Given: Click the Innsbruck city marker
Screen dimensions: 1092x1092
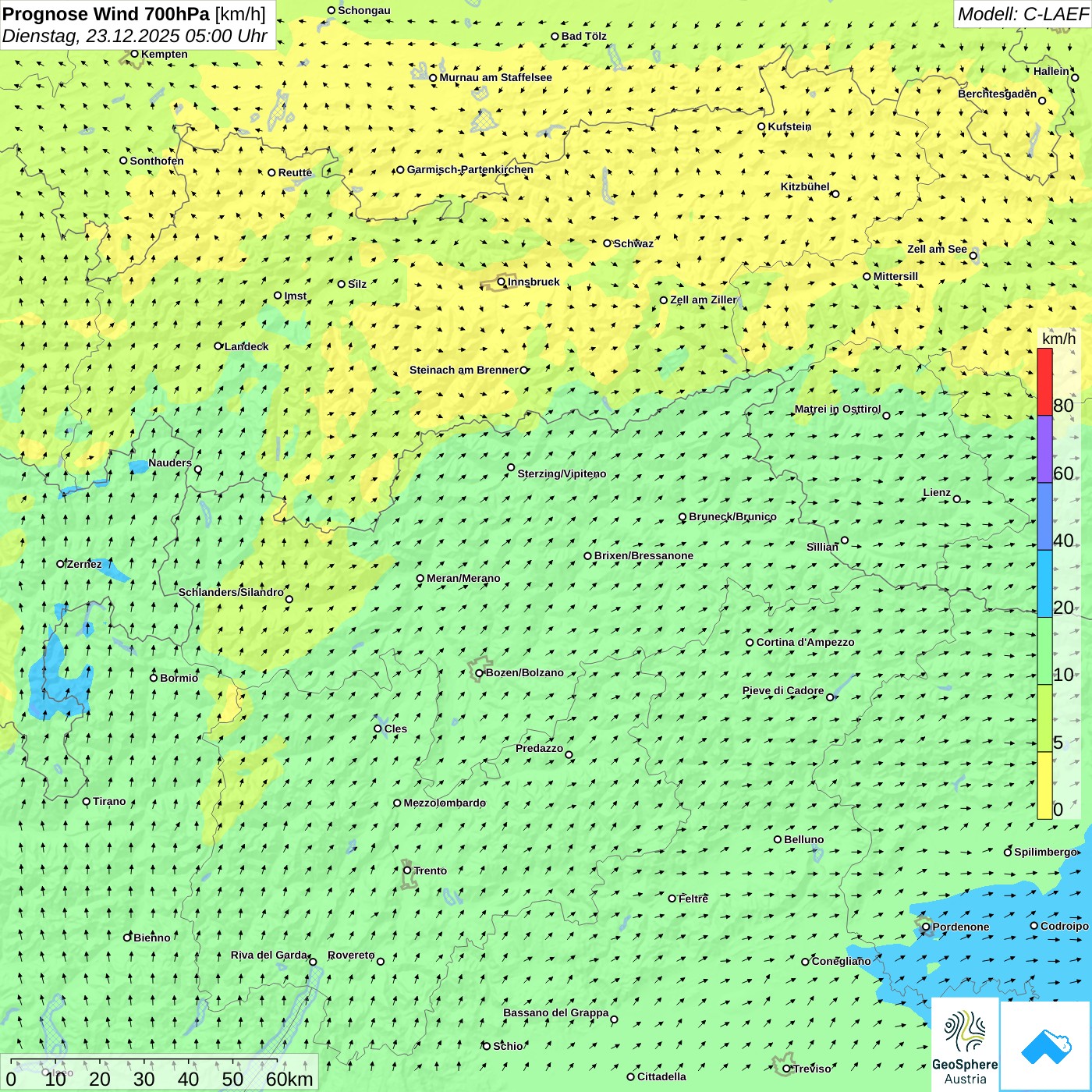Looking at the screenshot, I should 502,282.
